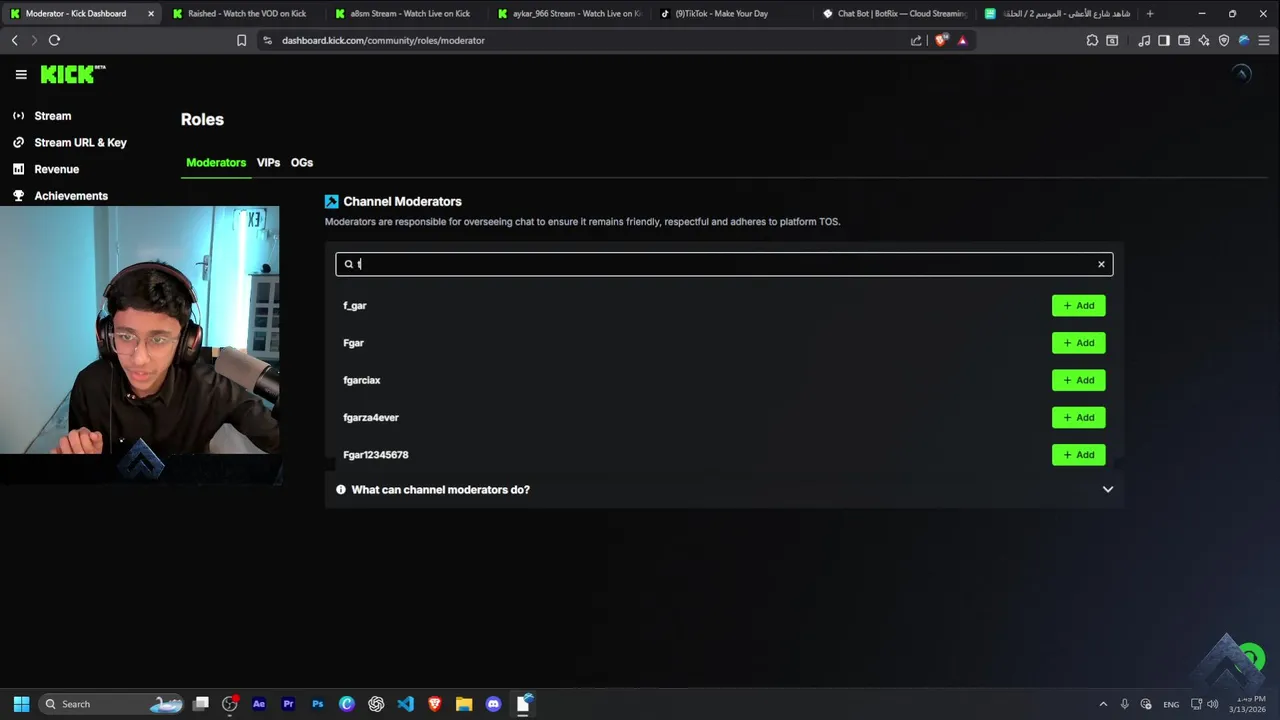The image size is (1280, 720).
Task: Click the share page icon
Action: (916, 40)
